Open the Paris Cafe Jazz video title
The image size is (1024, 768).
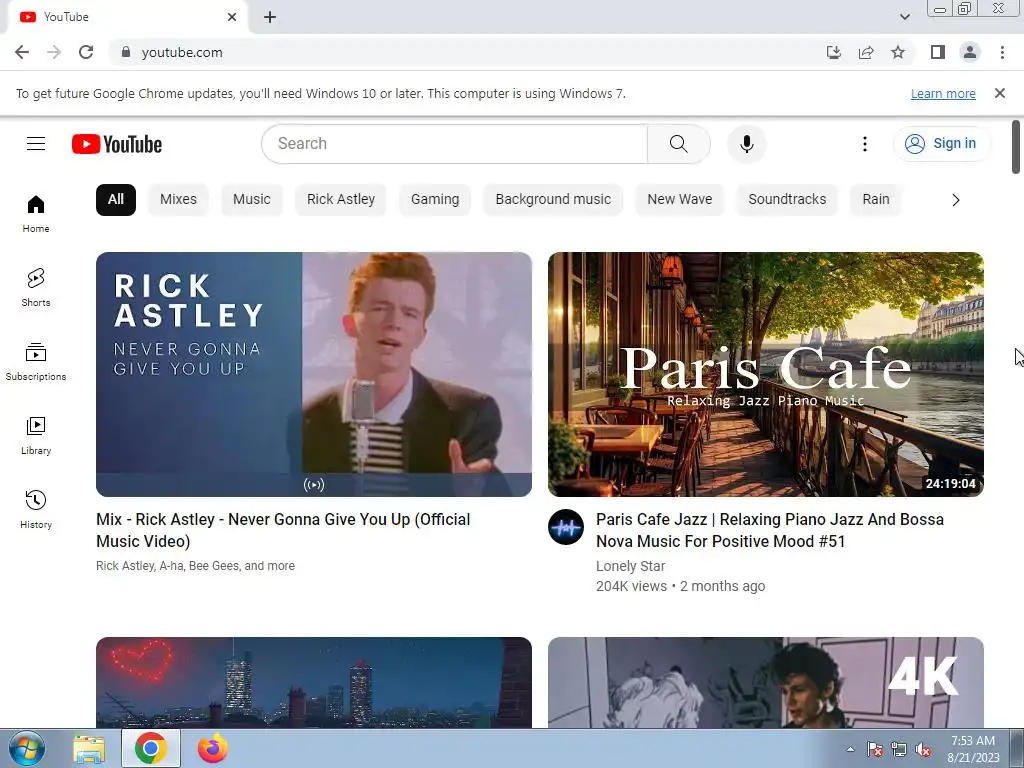(769, 530)
